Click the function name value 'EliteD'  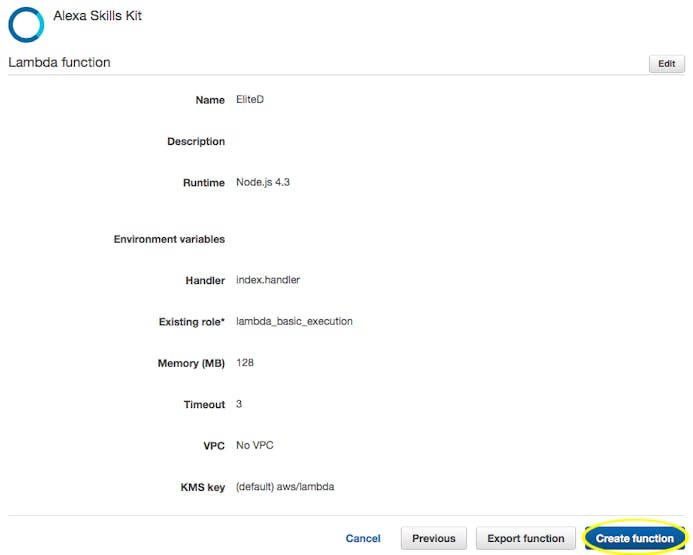click(250, 99)
